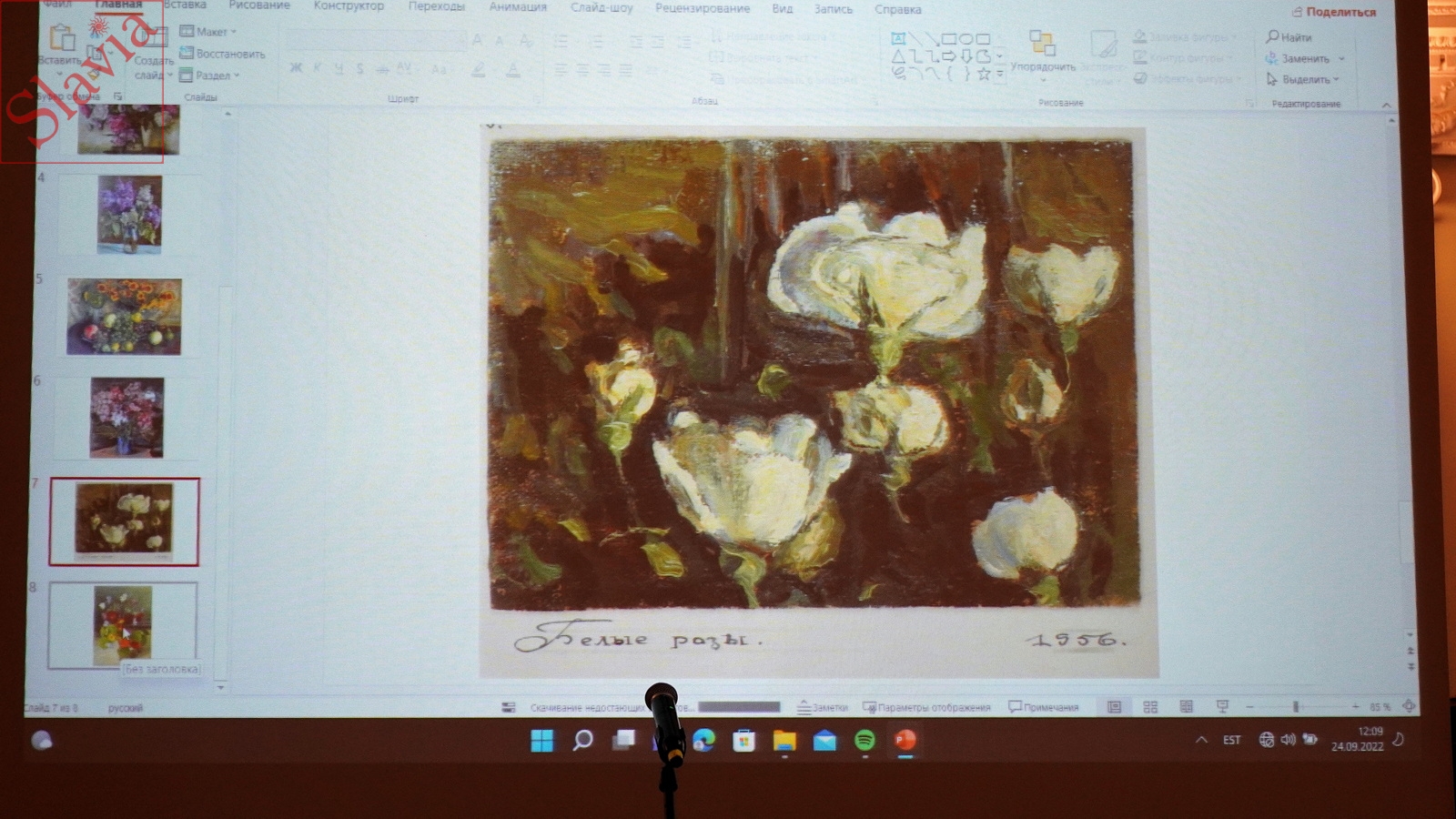Screen dimensions: 1456x819
Task: Open the Конструктор tab
Action: (x=349, y=6)
